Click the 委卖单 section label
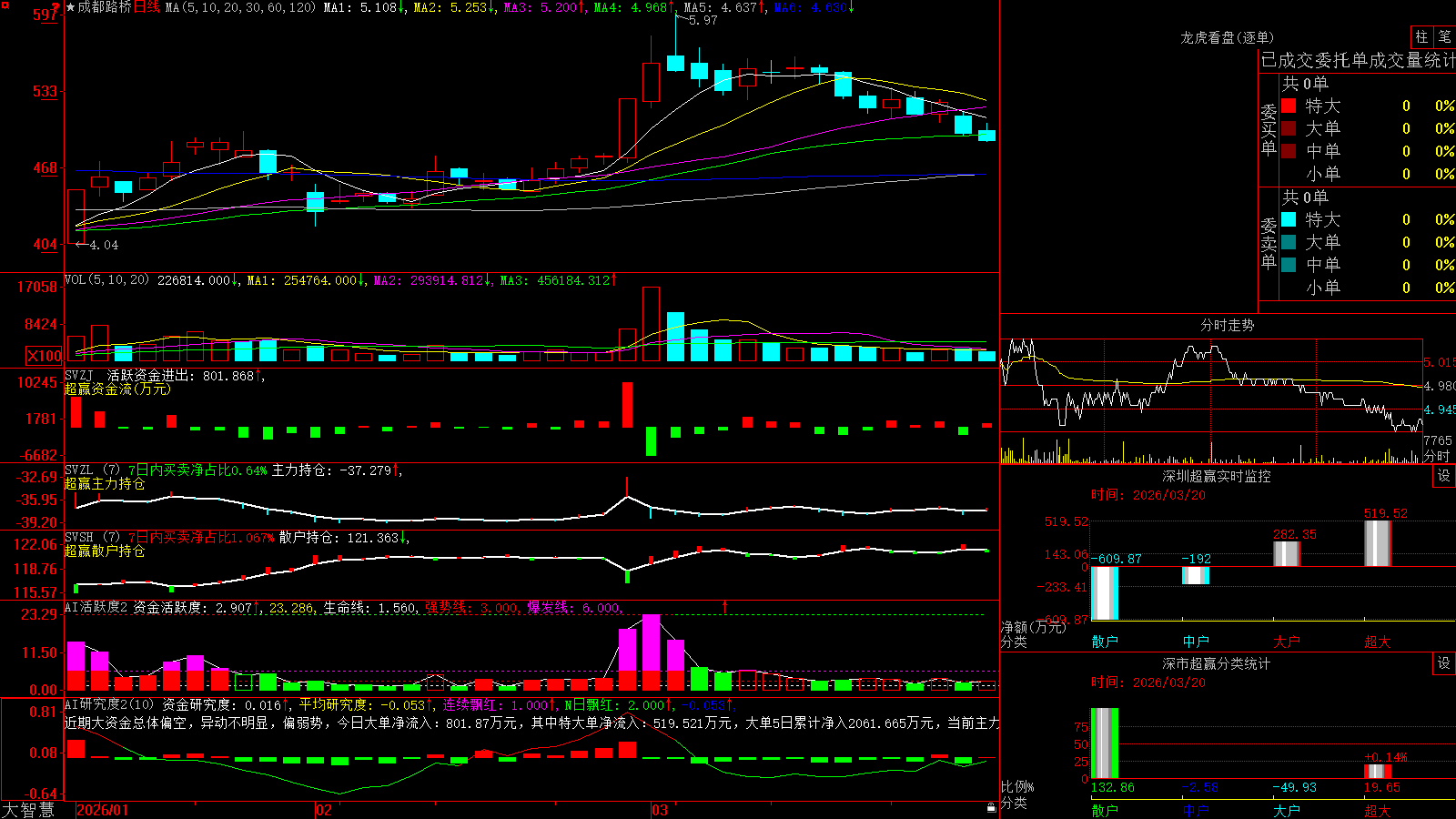The width and height of the screenshot is (1456, 819). (1269, 243)
